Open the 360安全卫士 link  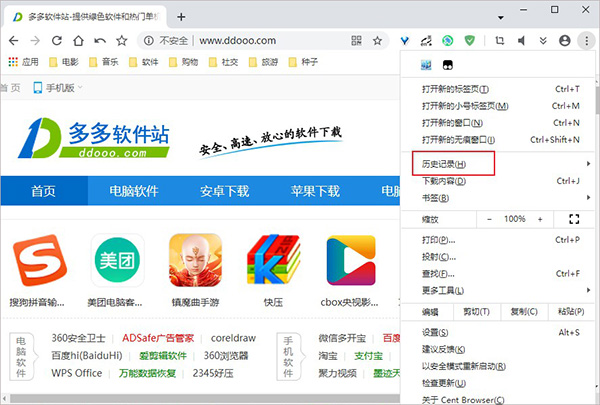point(78,338)
